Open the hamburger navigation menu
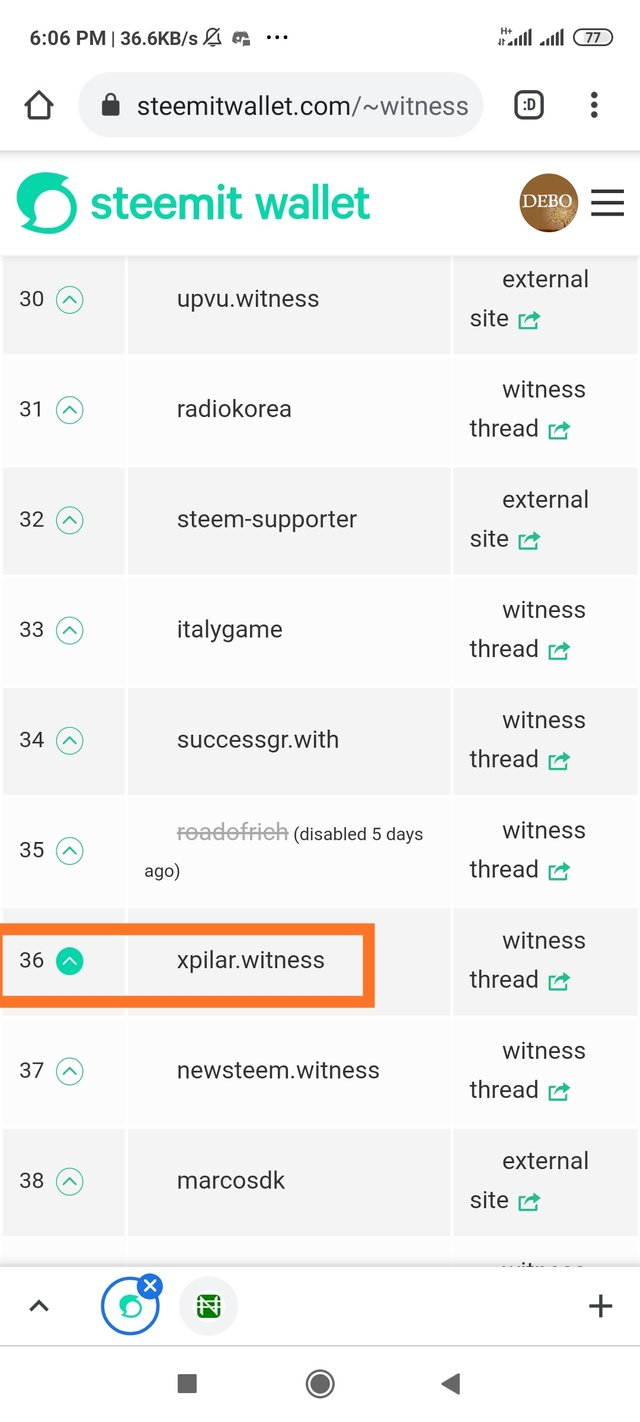640x1422 pixels. [x=607, y=203]
